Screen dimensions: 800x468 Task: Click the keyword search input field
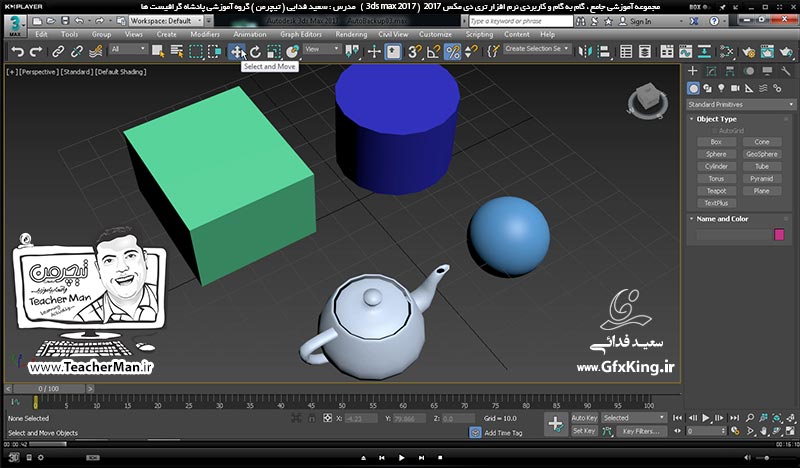pyautogui.click(x=521, y=21)
